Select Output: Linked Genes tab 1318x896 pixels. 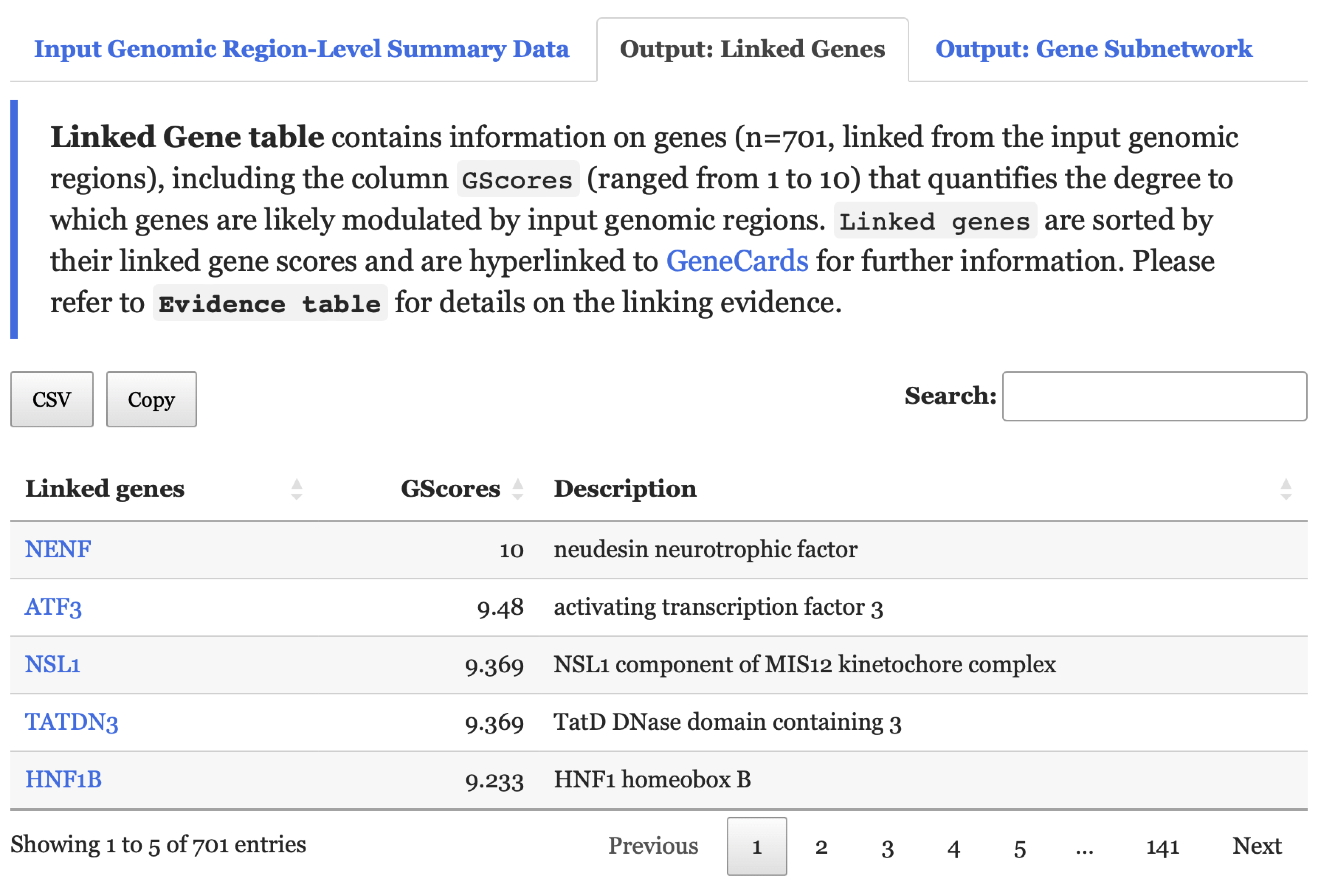pyautogui.click(x=752, y=49)
